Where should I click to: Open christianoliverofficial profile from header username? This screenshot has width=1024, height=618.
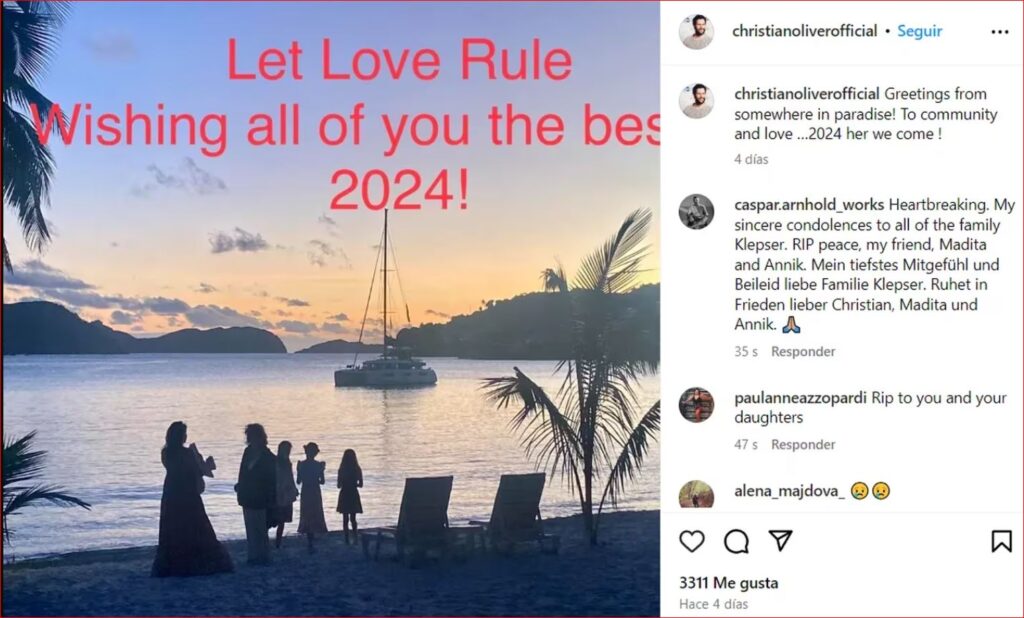point(805,31)
